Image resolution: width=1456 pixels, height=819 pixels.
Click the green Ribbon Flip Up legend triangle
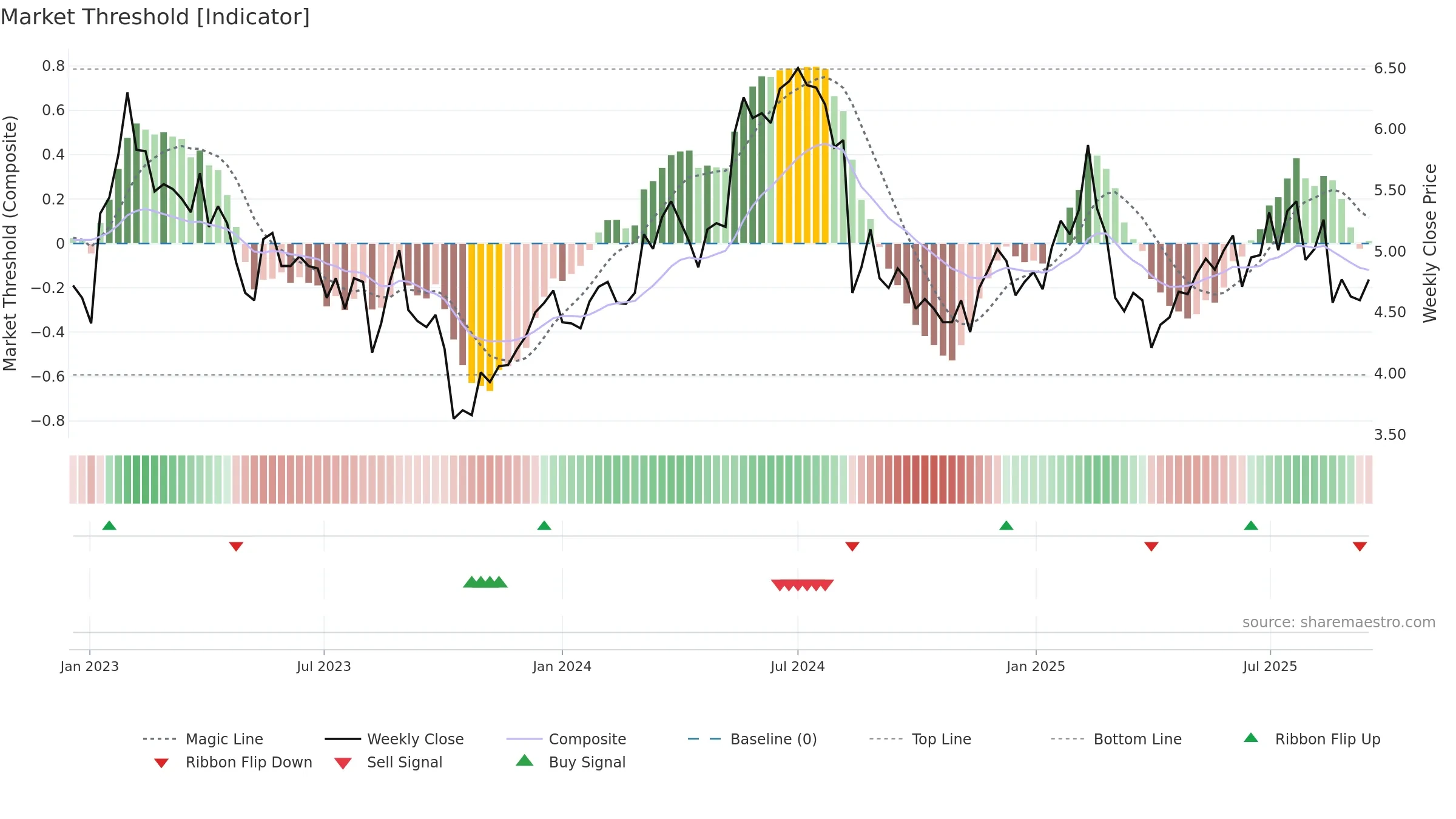[x=1251, y=738]
